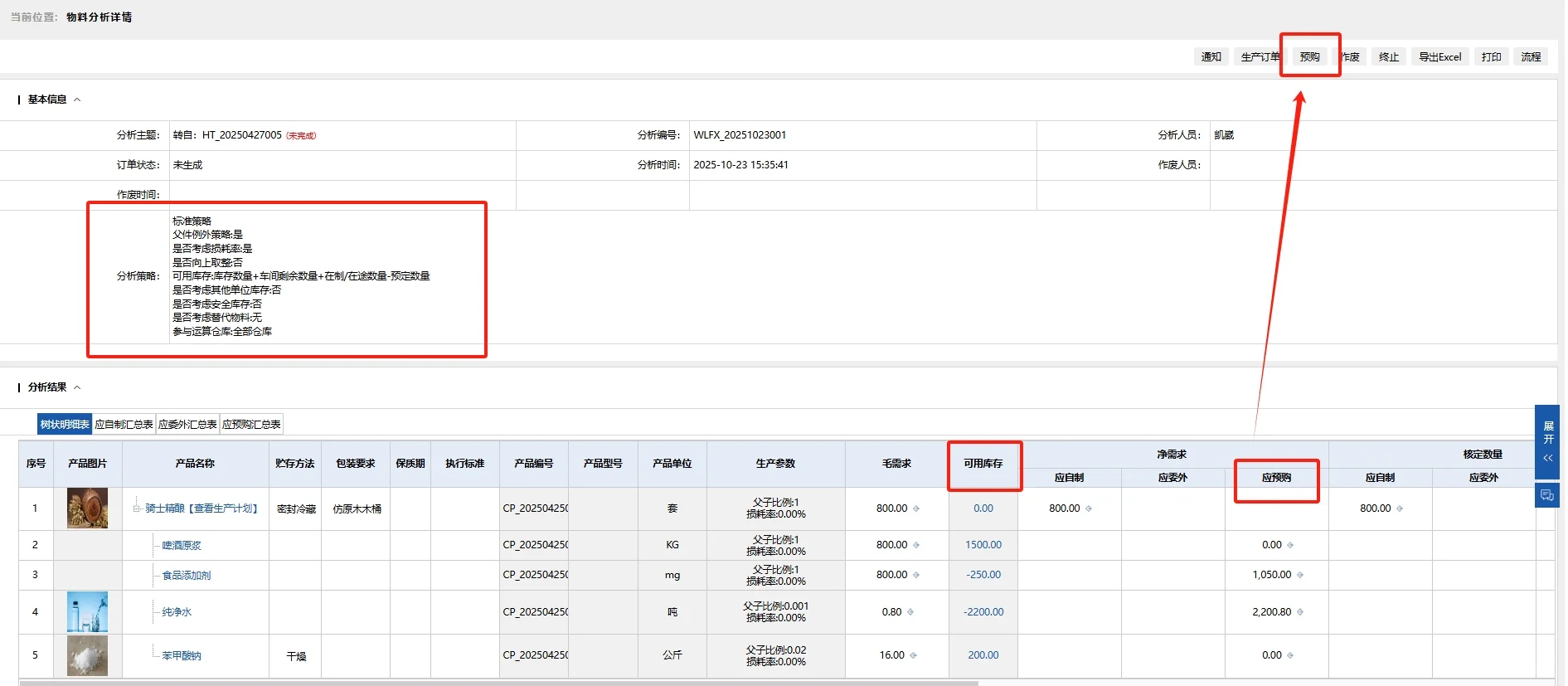The width and height of the screenshot is (1568, 686).
Task: Click 纯净水's 可用库存 value -2200.00
Action: coord(983,612)
